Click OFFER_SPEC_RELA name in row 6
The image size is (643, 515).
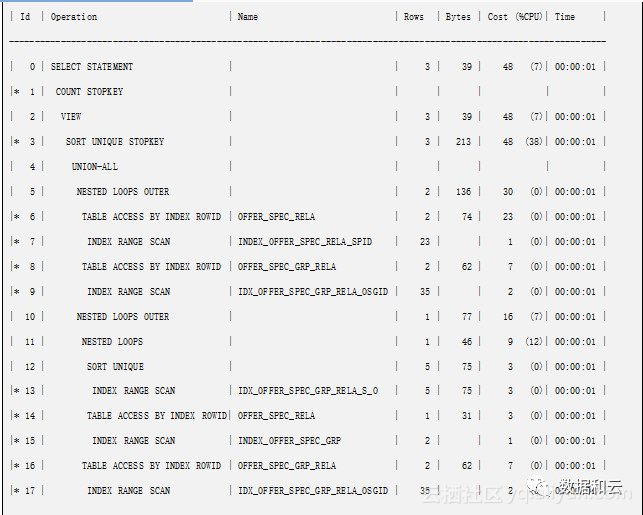click(276, 216)
